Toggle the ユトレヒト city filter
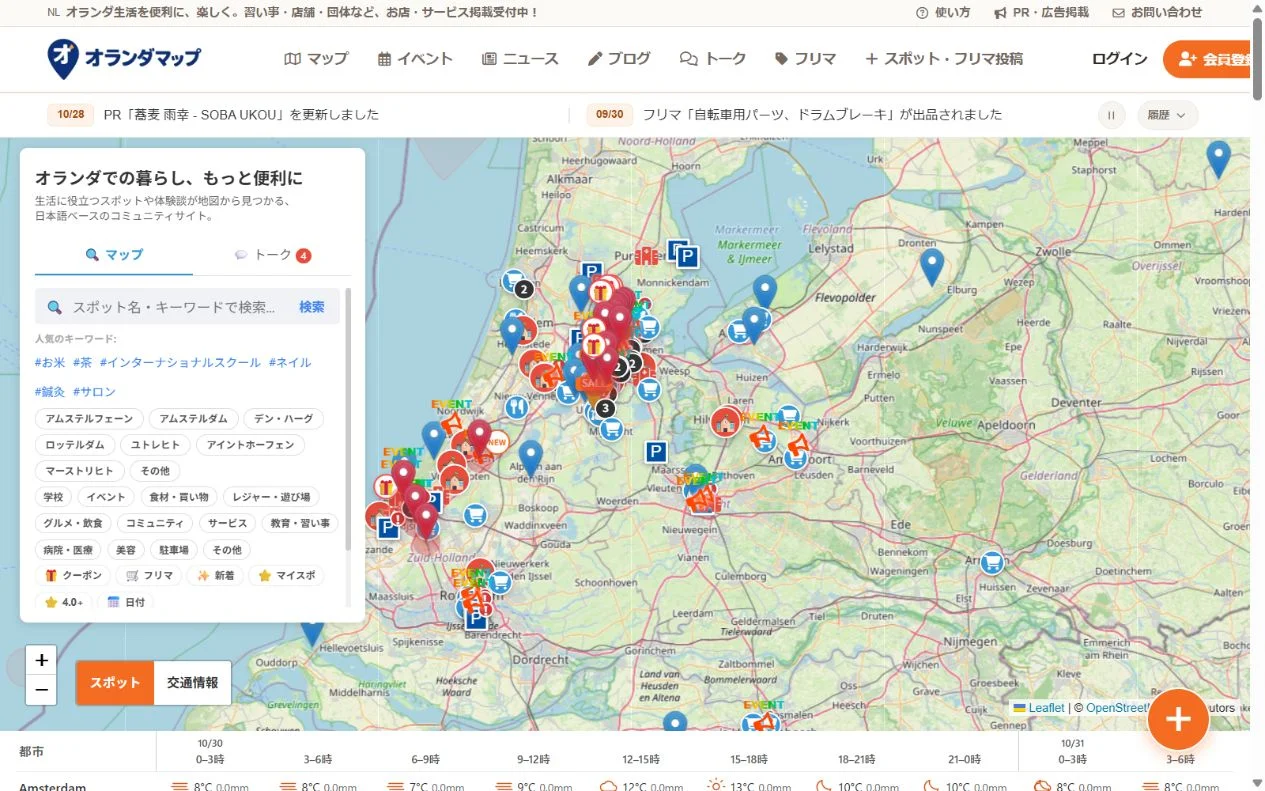1265x791 pixels. point(156,445)
